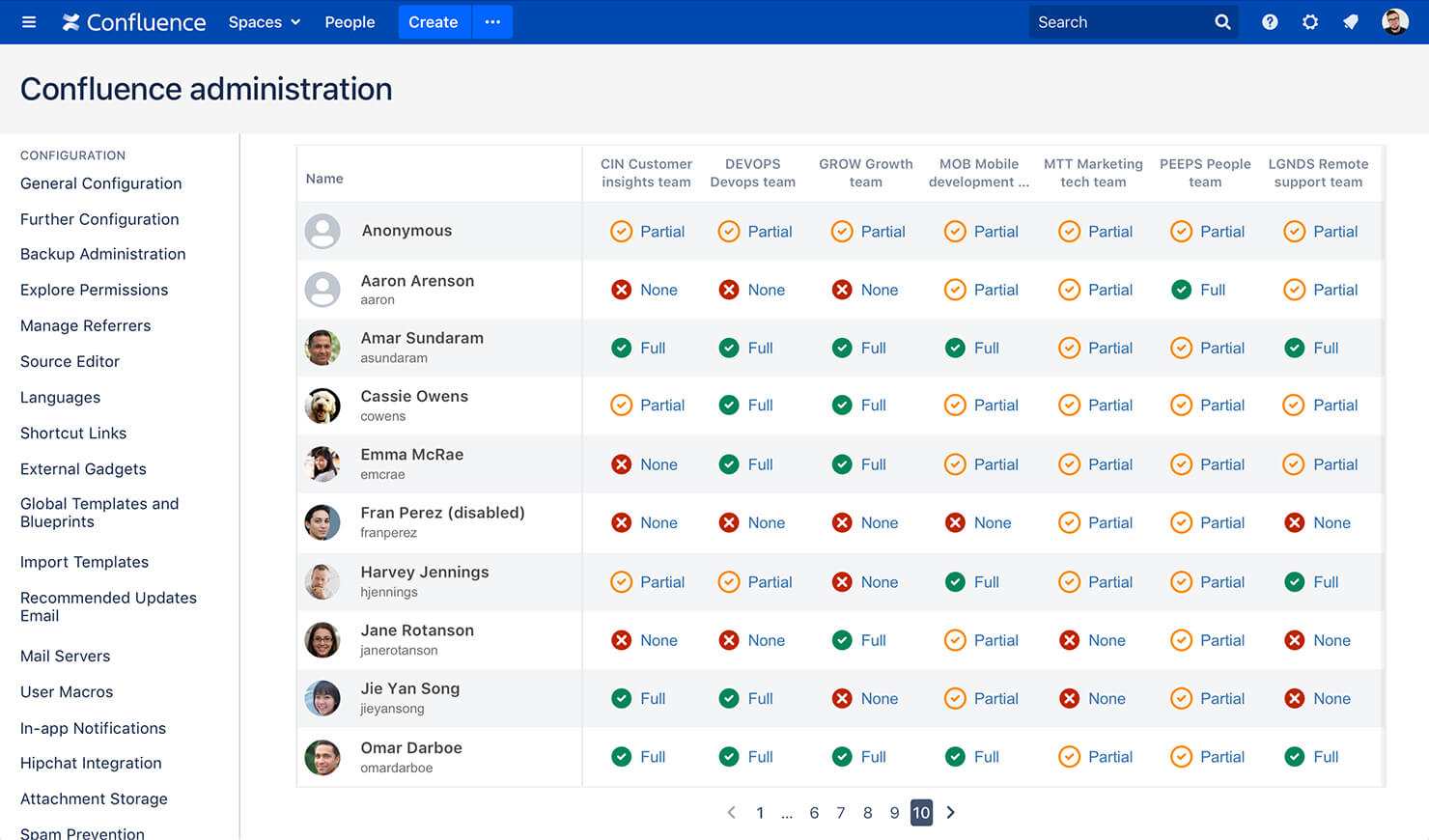1429x840 pixels.
Task: Open Source Editor
Action: click(x=70, y=361)
